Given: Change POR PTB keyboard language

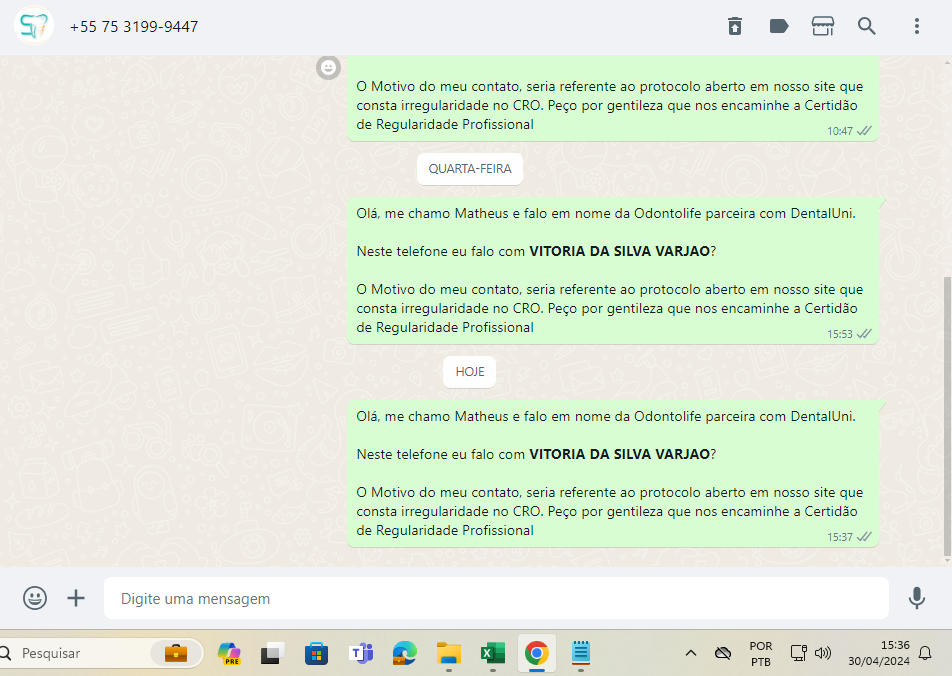Looking at the screenshot, I should point(761,654).
